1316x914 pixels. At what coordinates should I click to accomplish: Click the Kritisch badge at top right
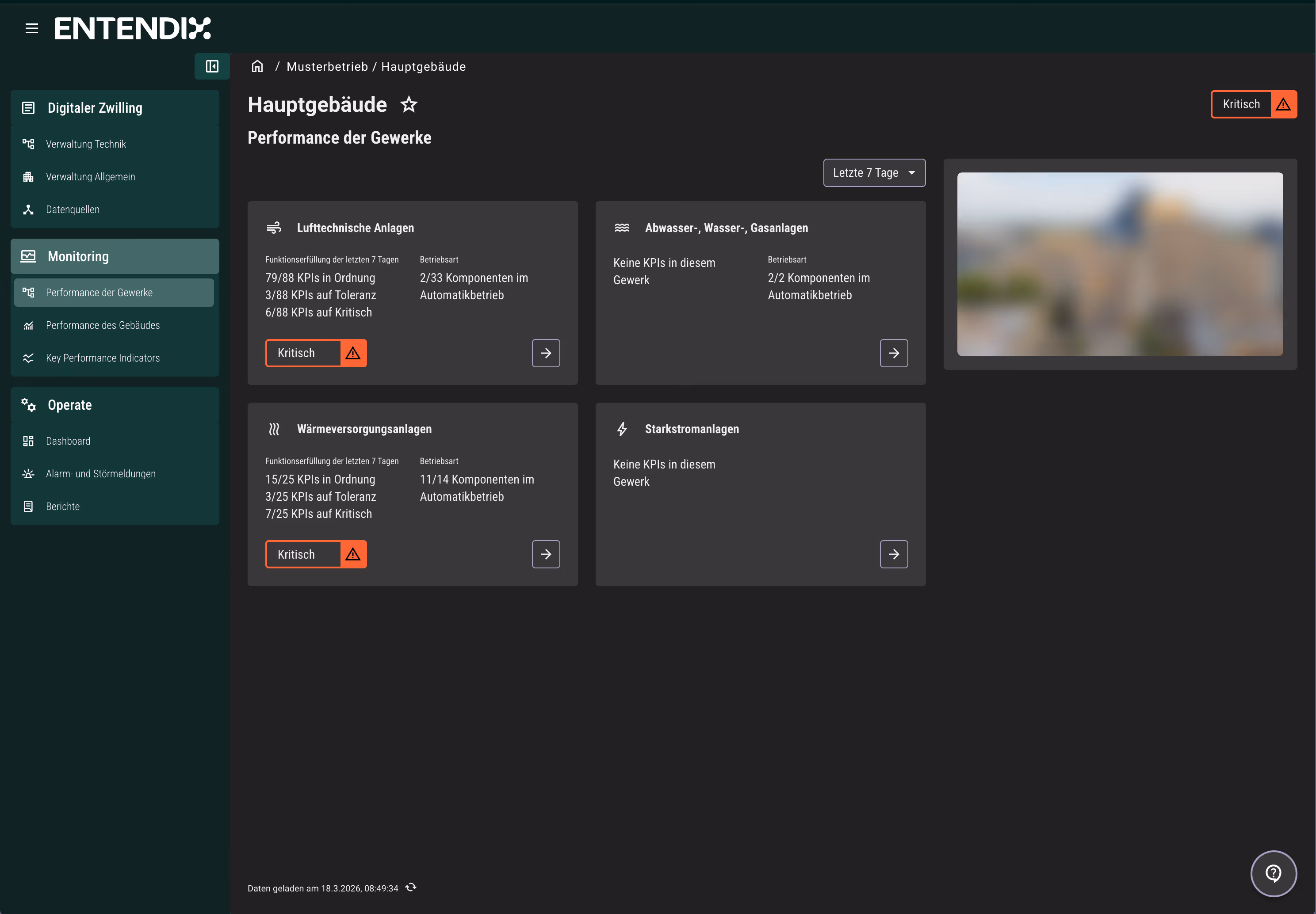pos(1253,104)
